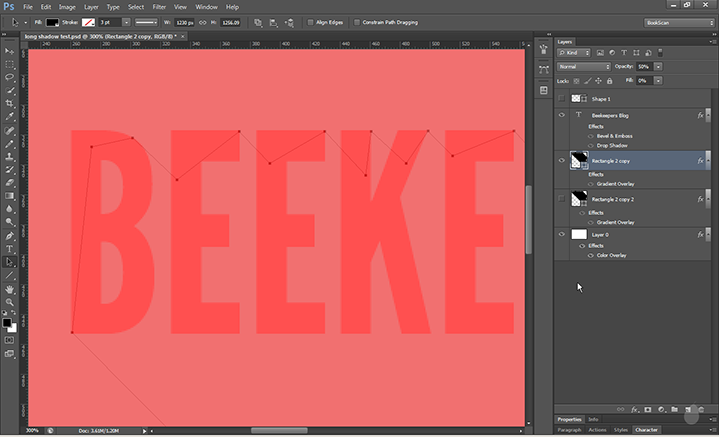Select the Crop tool
Screen dimensions: 719x437
point(9,103)
